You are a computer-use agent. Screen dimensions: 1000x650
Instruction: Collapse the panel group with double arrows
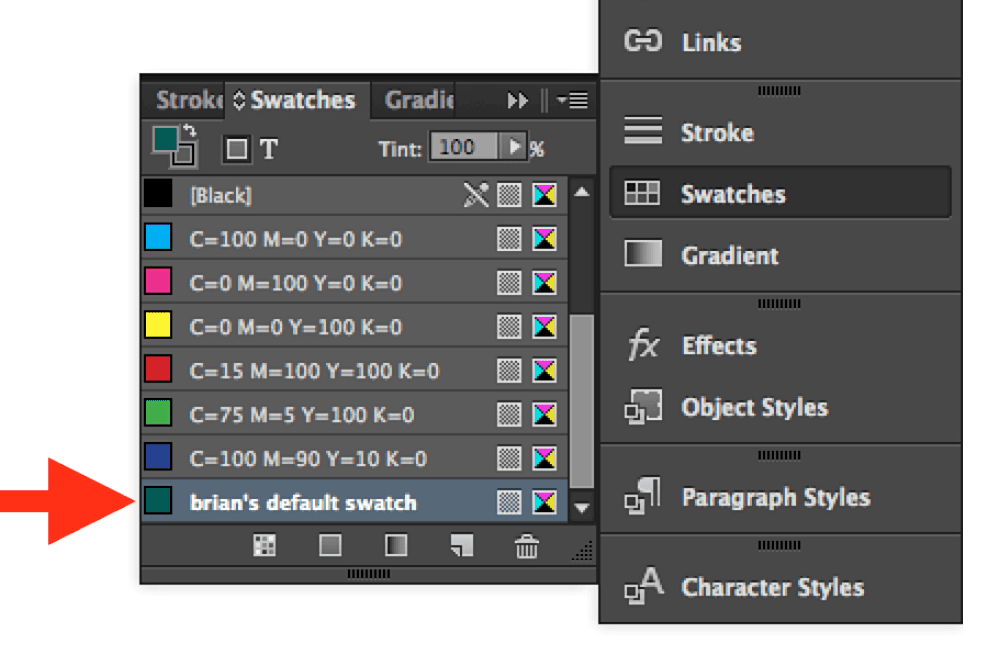tap(520, 100)
